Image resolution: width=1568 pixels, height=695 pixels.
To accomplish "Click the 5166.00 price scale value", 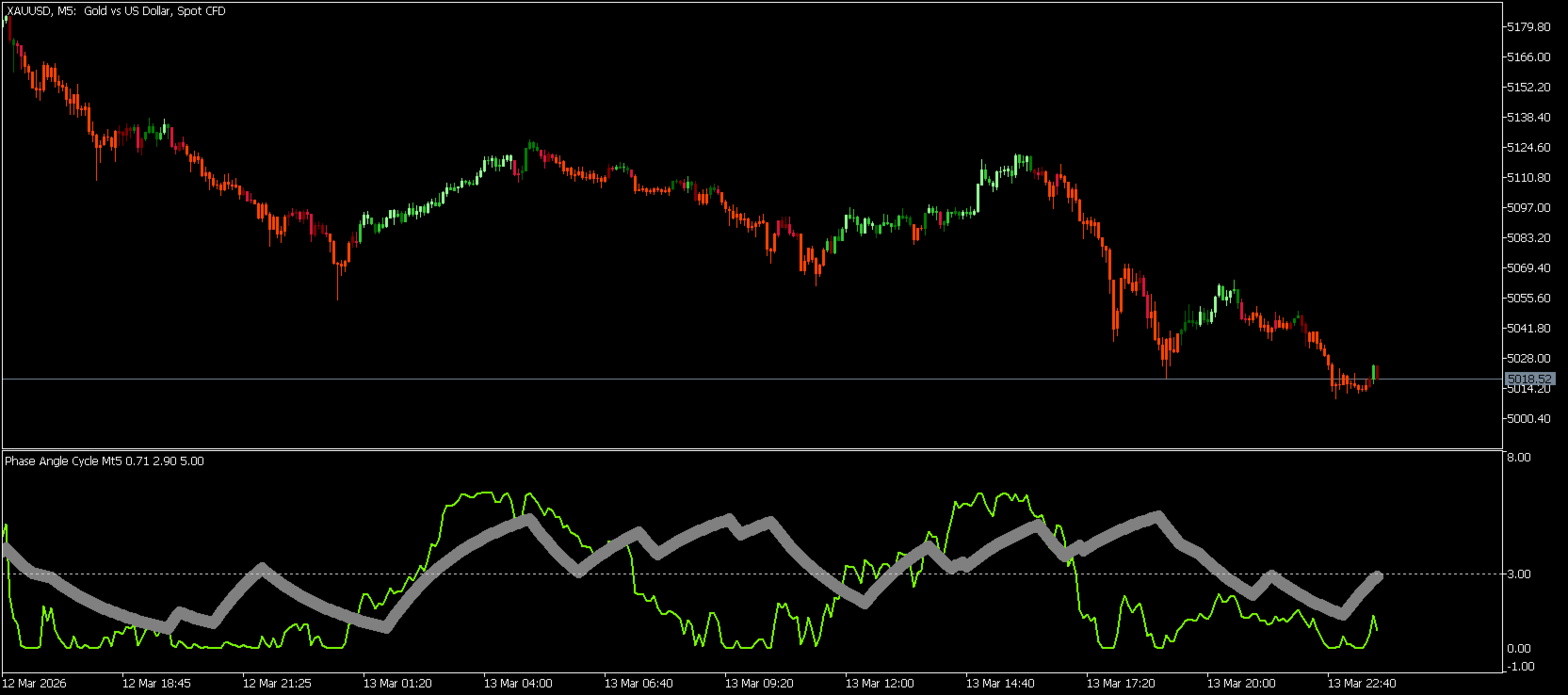I will pyautogui.click(x=1528, y=57).
